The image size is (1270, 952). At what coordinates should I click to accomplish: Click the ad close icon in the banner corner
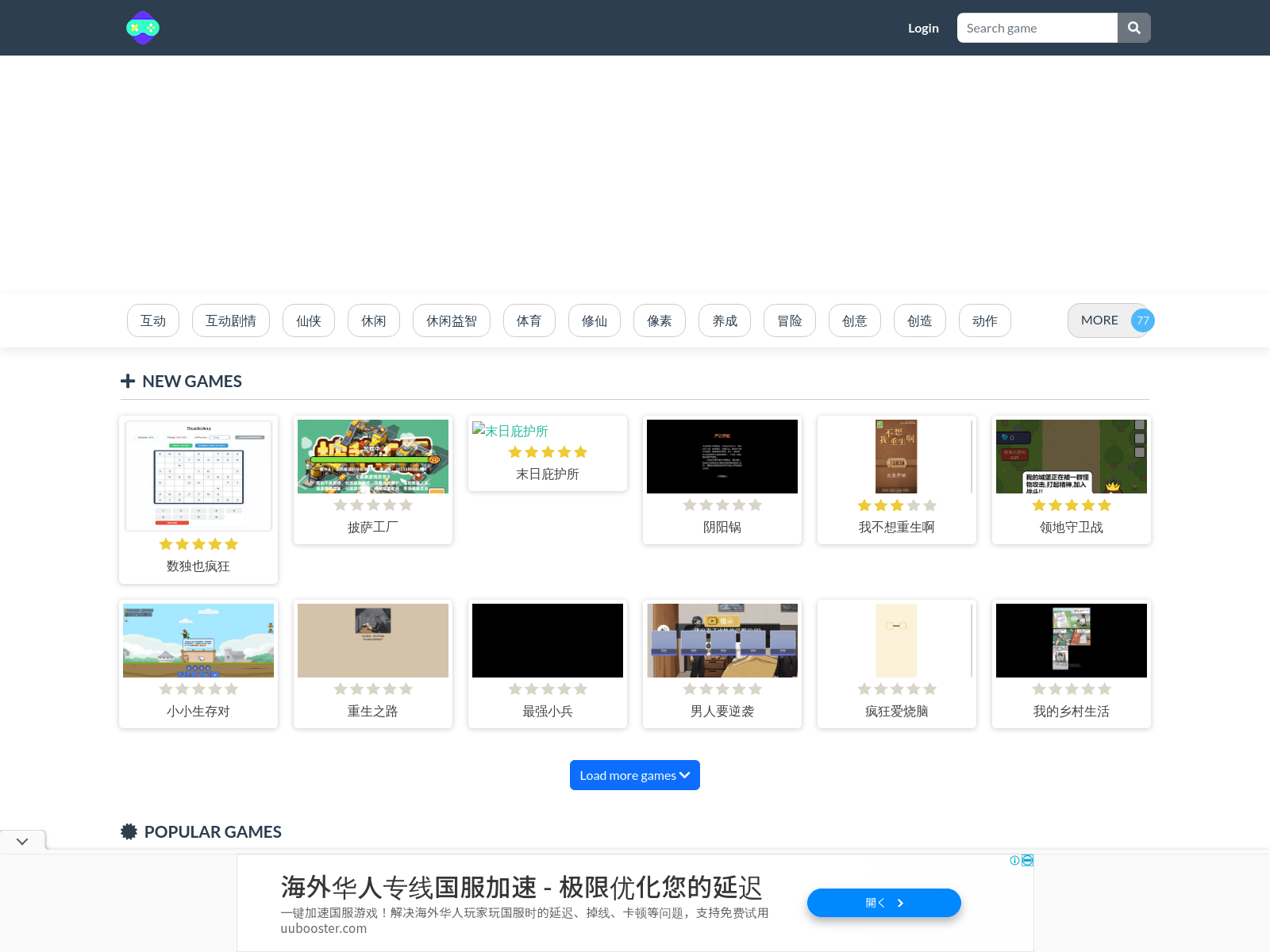click(x=1027, y=860)
